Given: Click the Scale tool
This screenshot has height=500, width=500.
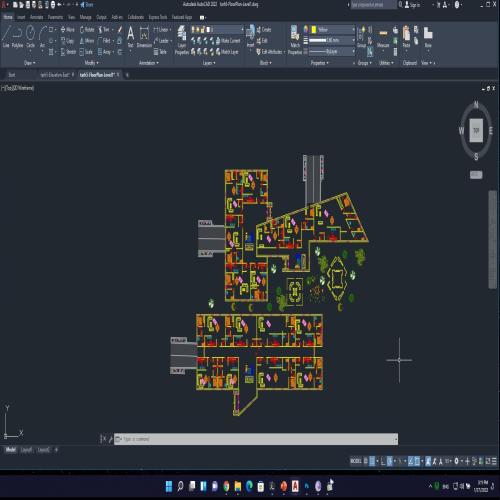Looking at the screenshot, I should tap(86, 52).
